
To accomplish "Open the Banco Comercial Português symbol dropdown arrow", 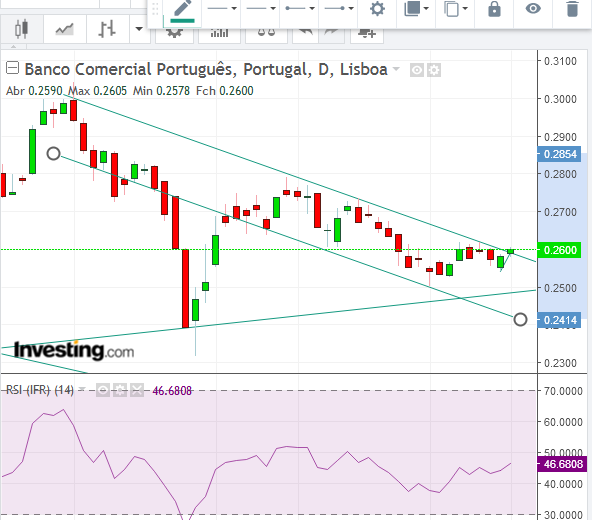I will tap(396, 69).
